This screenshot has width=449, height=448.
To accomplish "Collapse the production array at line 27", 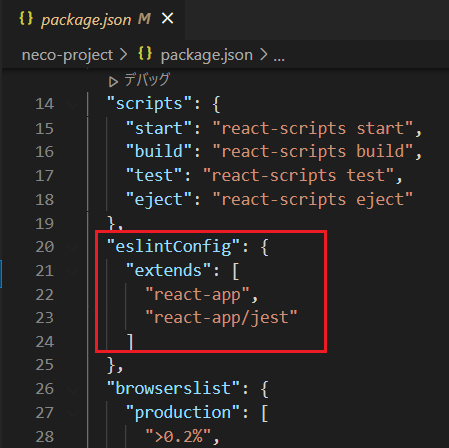I will pyautogui.click(x=72, y=413).
